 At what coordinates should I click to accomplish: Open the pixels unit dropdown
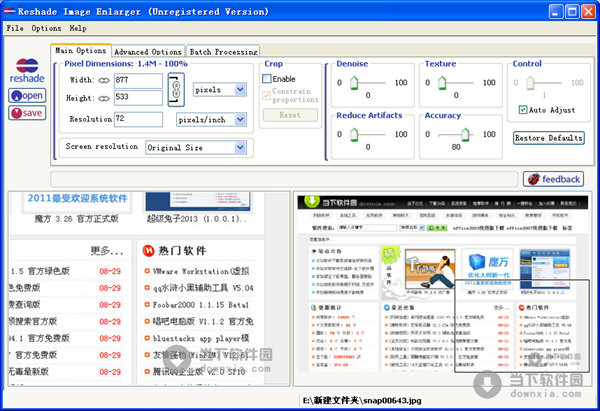tap(220, 90)
